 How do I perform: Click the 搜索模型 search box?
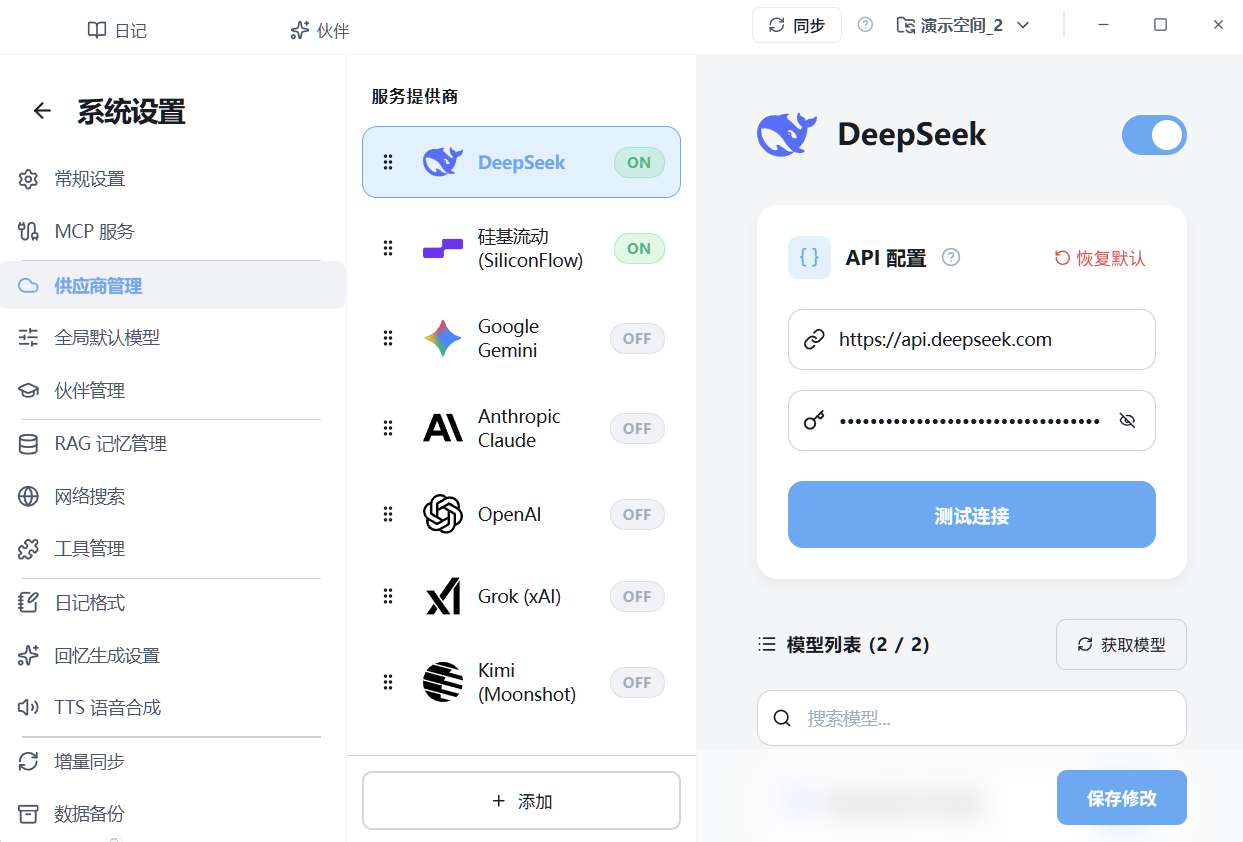972,718
